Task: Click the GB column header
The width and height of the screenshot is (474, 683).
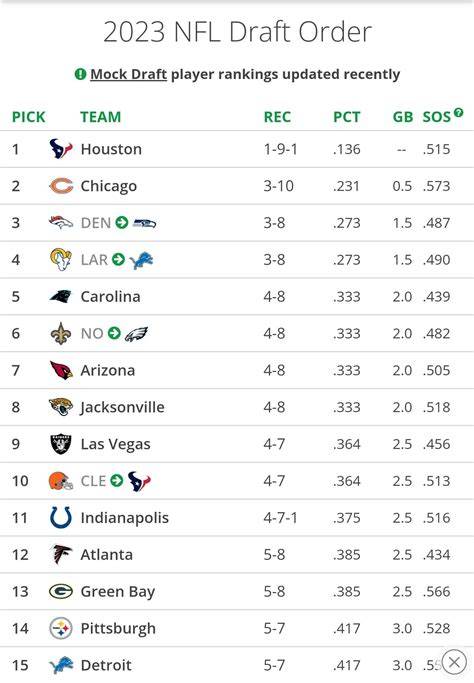Action: (x=403, y=117)
